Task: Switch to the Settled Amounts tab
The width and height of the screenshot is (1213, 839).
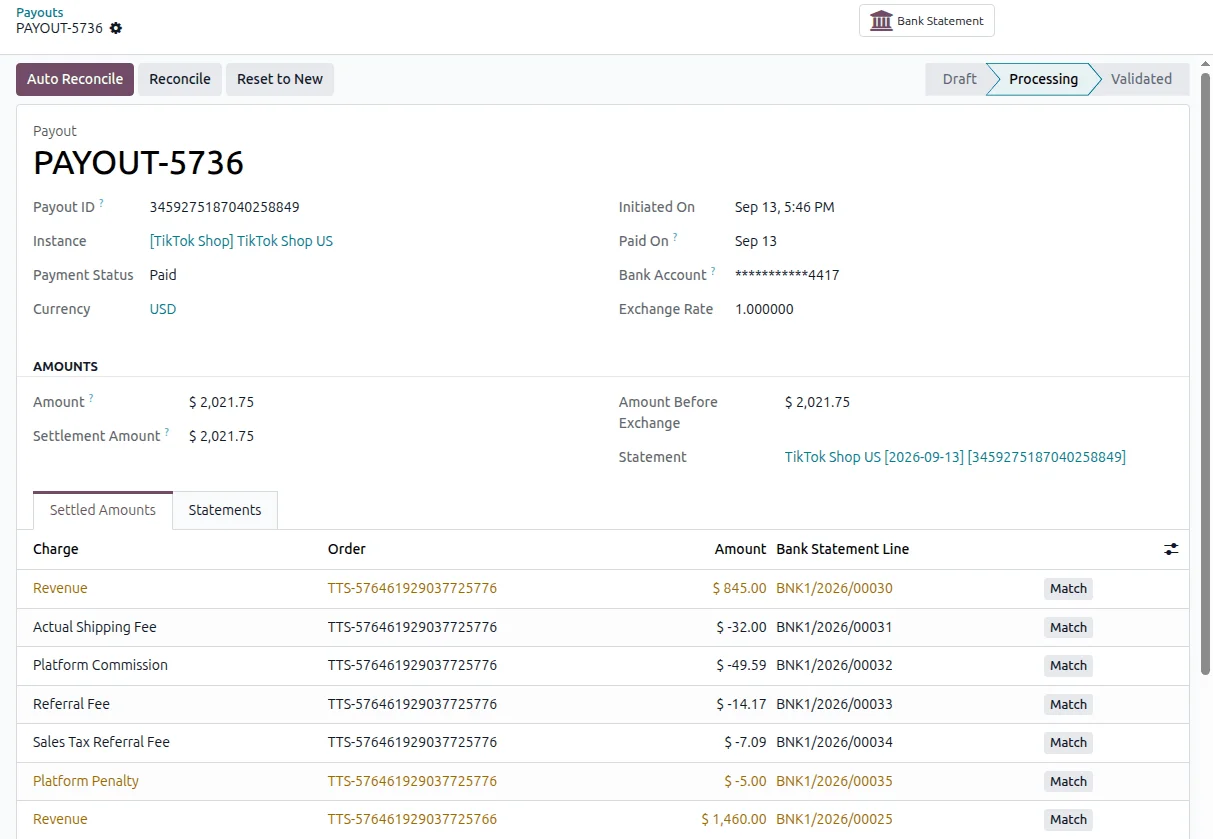Action: [103, 510]
